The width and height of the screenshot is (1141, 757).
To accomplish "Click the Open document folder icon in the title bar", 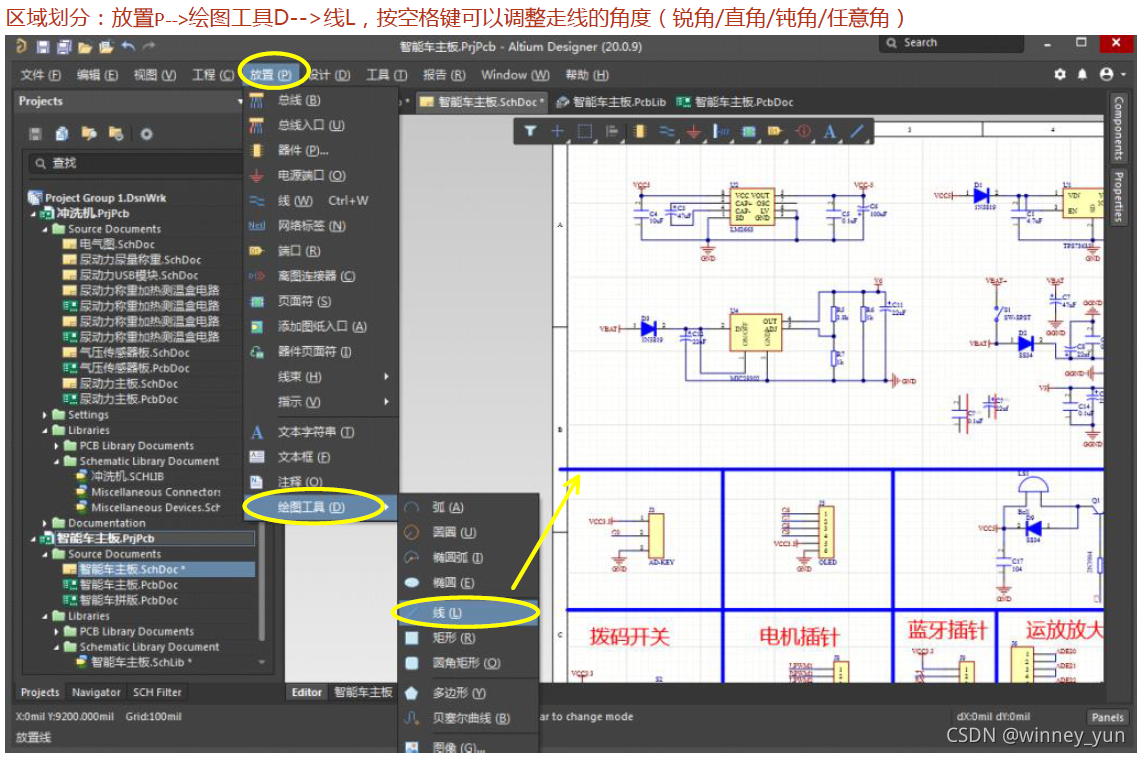I will [x=85, y=47].
